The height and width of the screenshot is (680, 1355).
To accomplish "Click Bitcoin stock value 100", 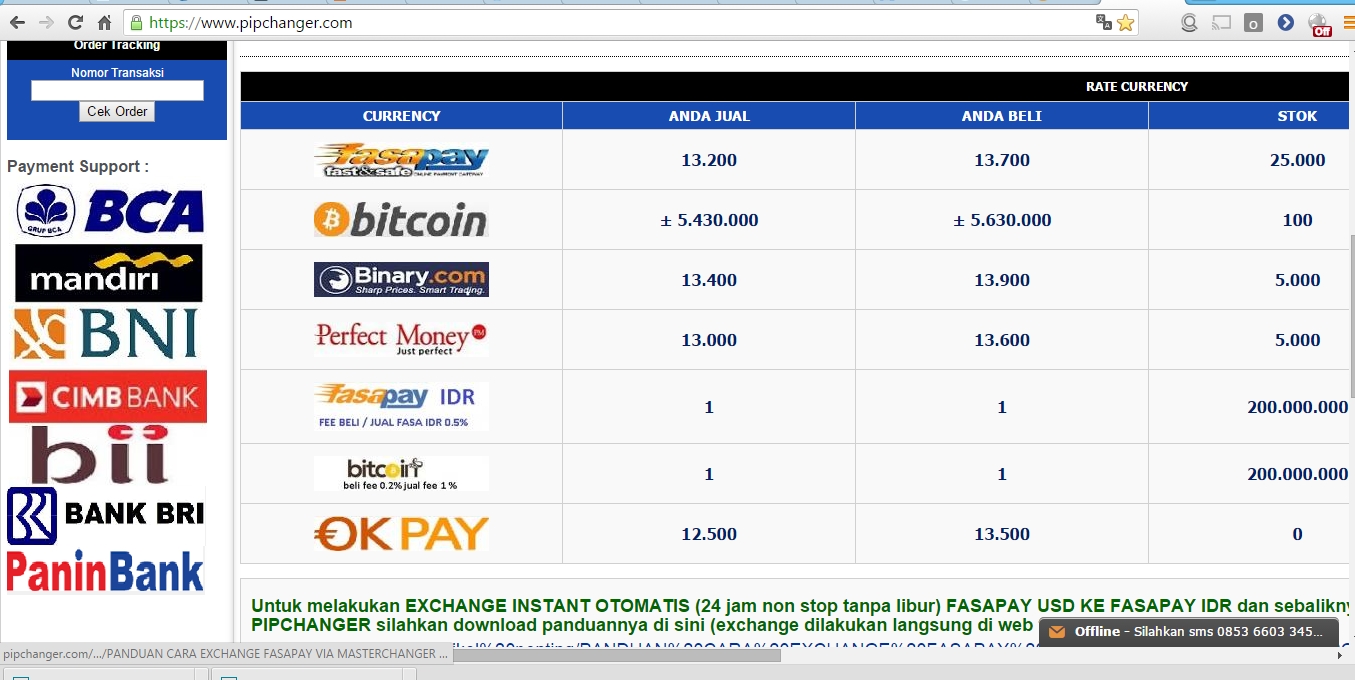I will coord(1297,220).
